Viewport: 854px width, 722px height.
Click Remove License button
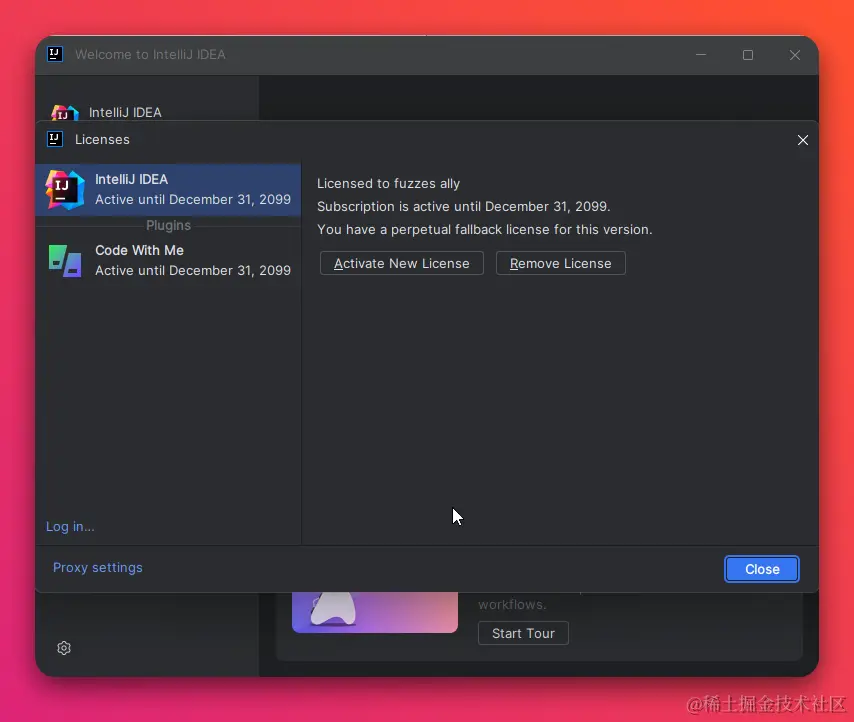pyautogui.click(x=560, y=264)
